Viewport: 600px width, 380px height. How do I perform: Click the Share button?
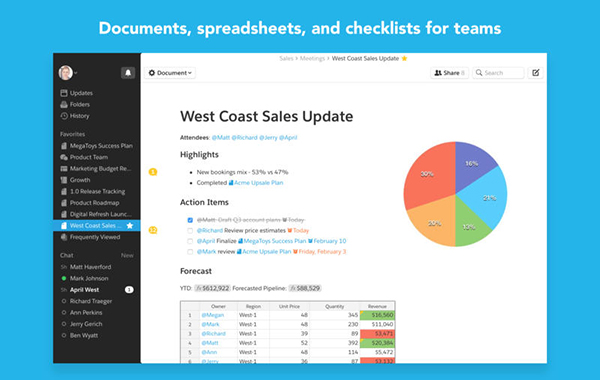pos(449,73)
